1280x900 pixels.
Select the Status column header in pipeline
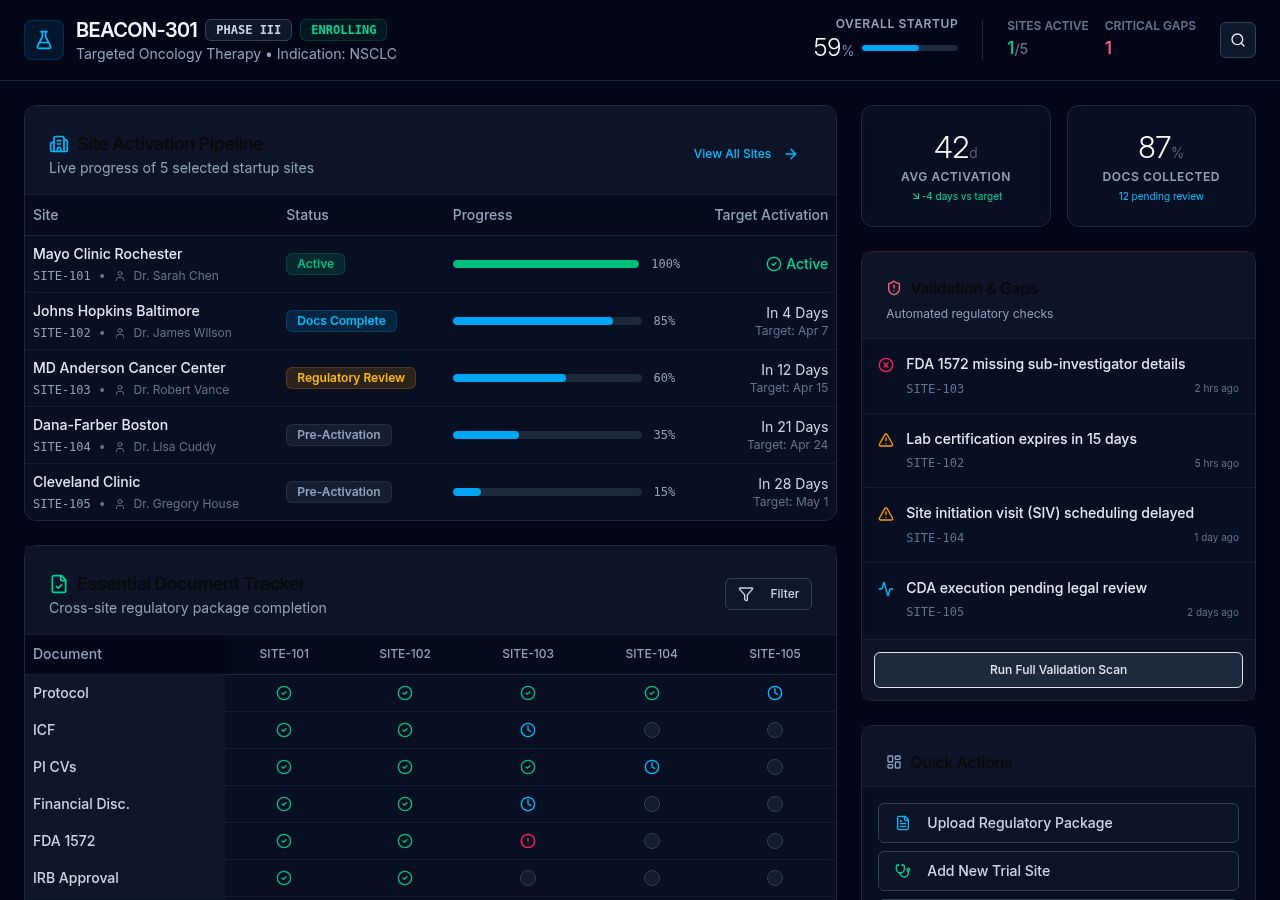pos(307,215)
